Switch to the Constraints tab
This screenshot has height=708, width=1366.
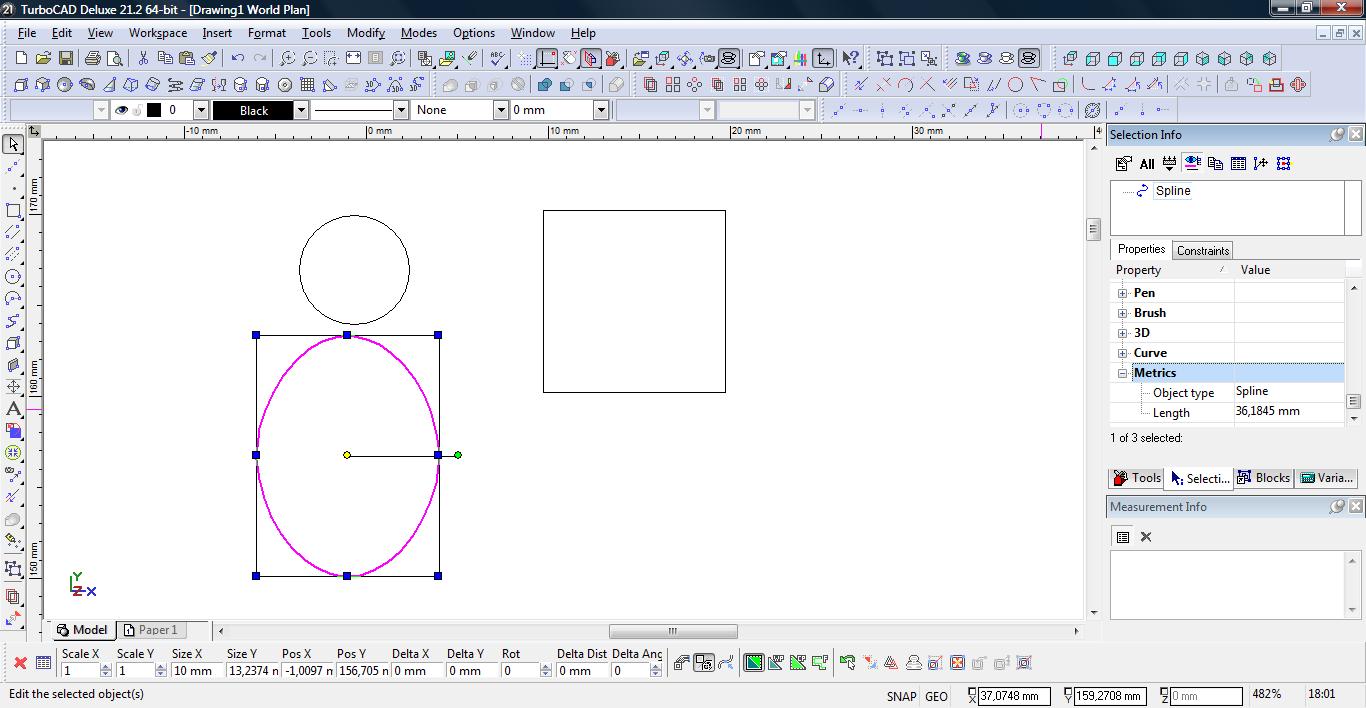click(x=1202, y=250)
